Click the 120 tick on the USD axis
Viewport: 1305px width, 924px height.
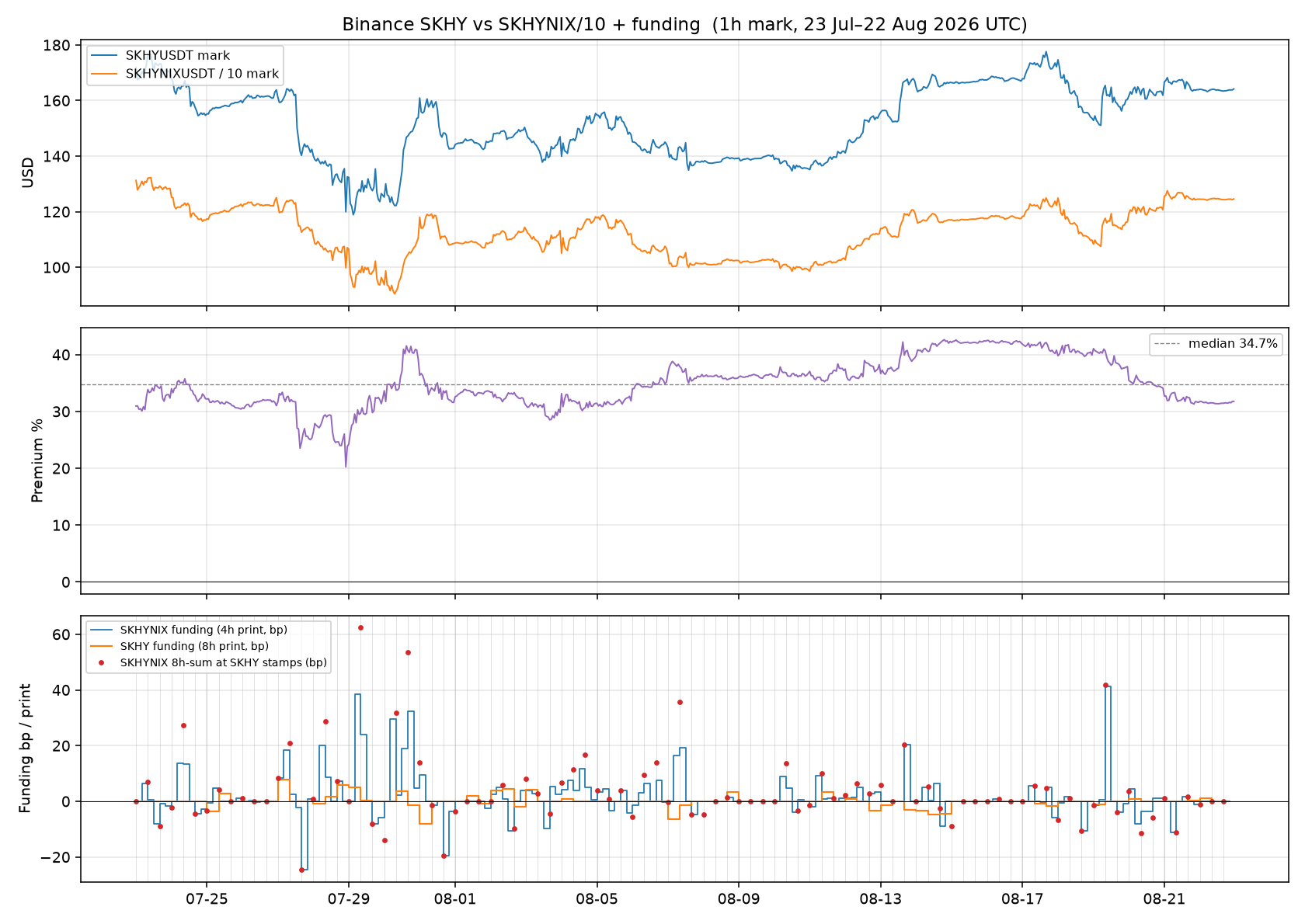pyautogui.click(x=57, y=212)
